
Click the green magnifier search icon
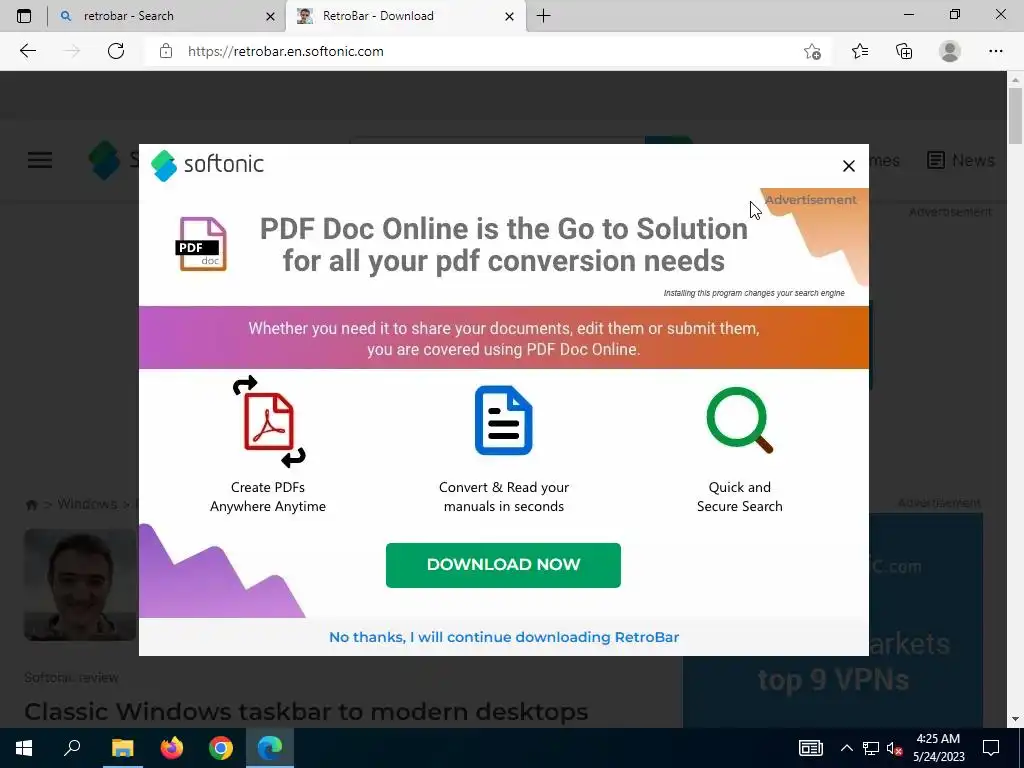coord(739,420)
